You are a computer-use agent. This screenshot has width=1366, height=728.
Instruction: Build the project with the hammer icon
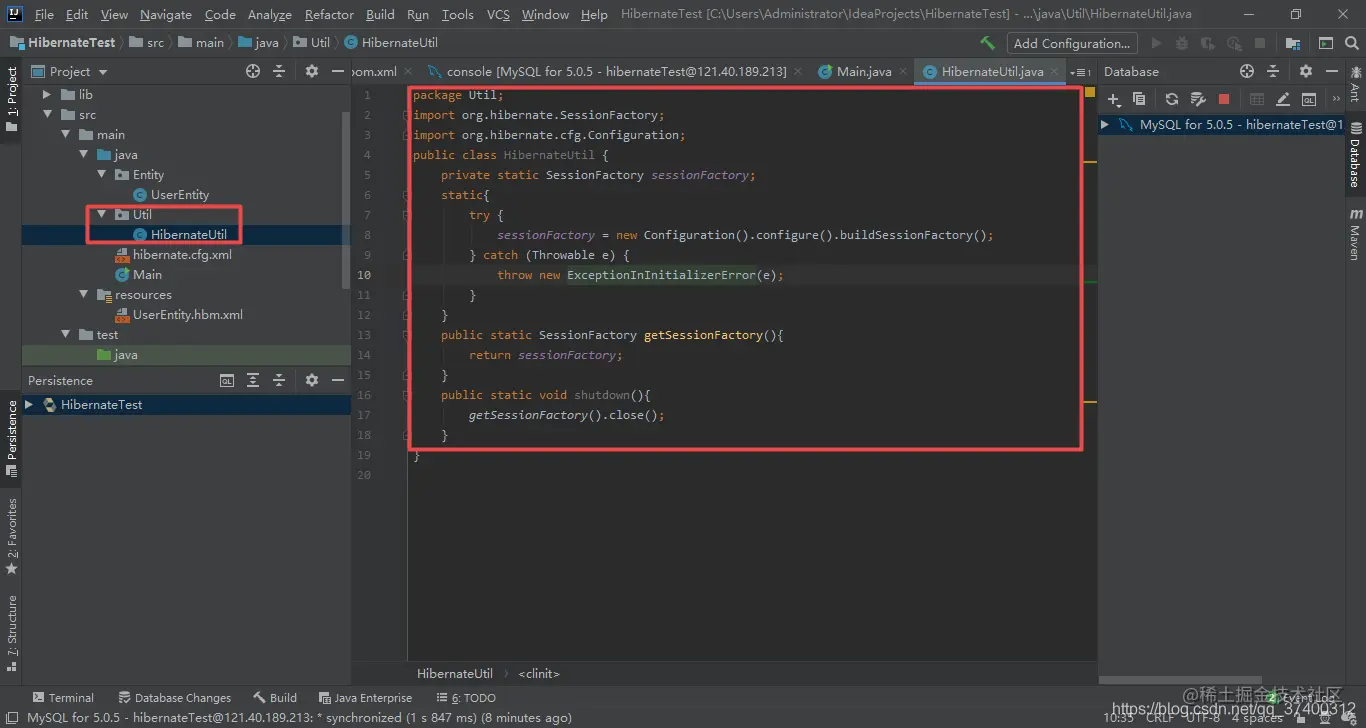[987, 43]
